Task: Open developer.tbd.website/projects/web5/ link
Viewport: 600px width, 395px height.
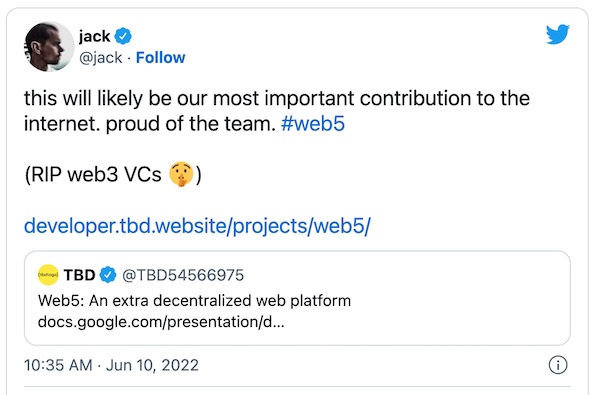Action: [x=197, y=226]
